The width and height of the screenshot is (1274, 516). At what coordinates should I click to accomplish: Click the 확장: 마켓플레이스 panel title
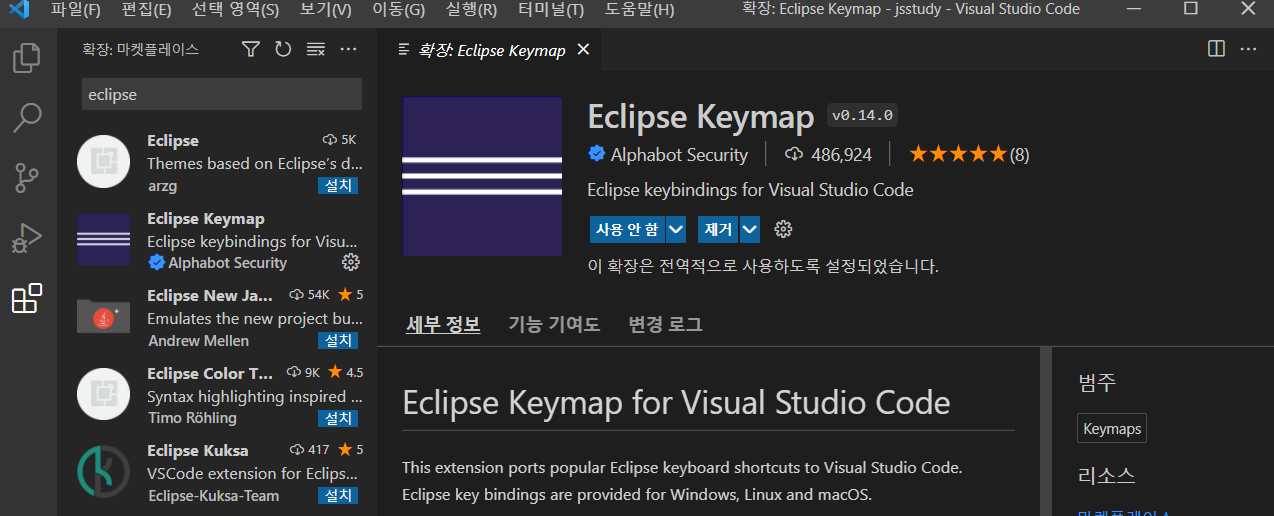click(140, 49)
